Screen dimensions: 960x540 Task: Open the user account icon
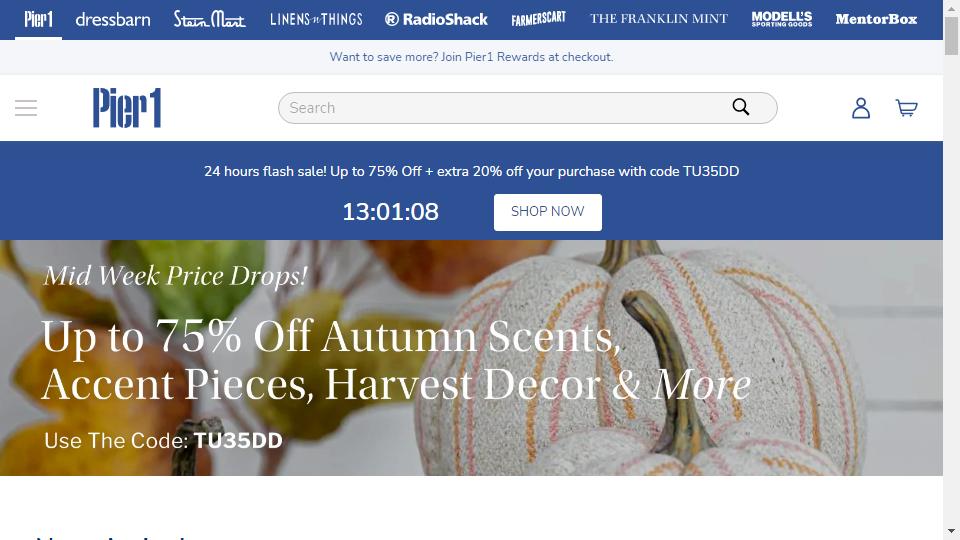(861, 108)
